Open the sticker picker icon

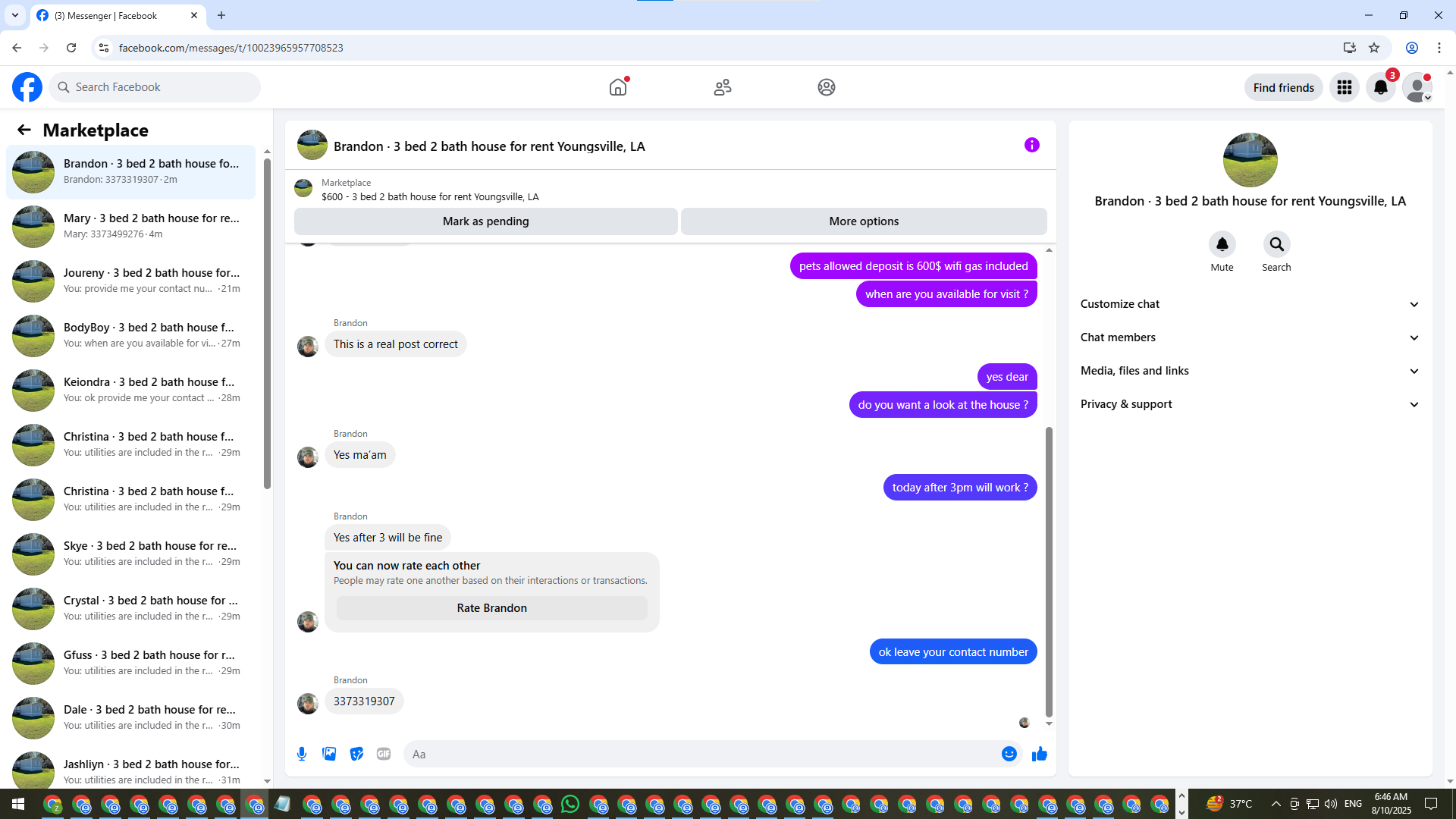tap(356, 754)
